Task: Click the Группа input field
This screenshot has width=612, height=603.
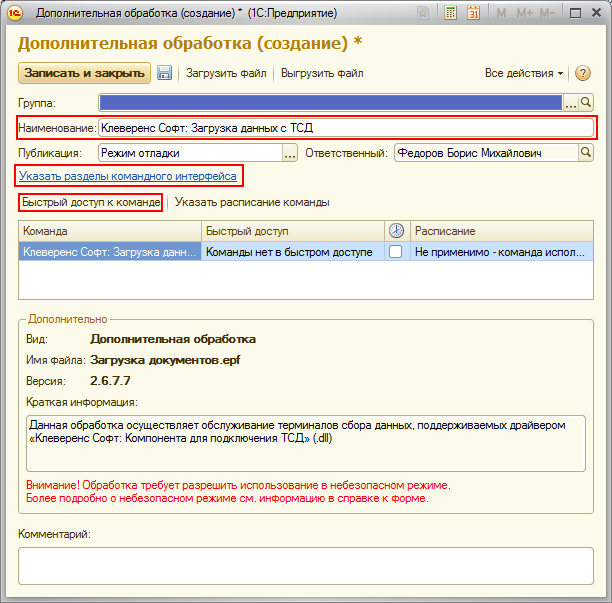Action: pos(331,103)
